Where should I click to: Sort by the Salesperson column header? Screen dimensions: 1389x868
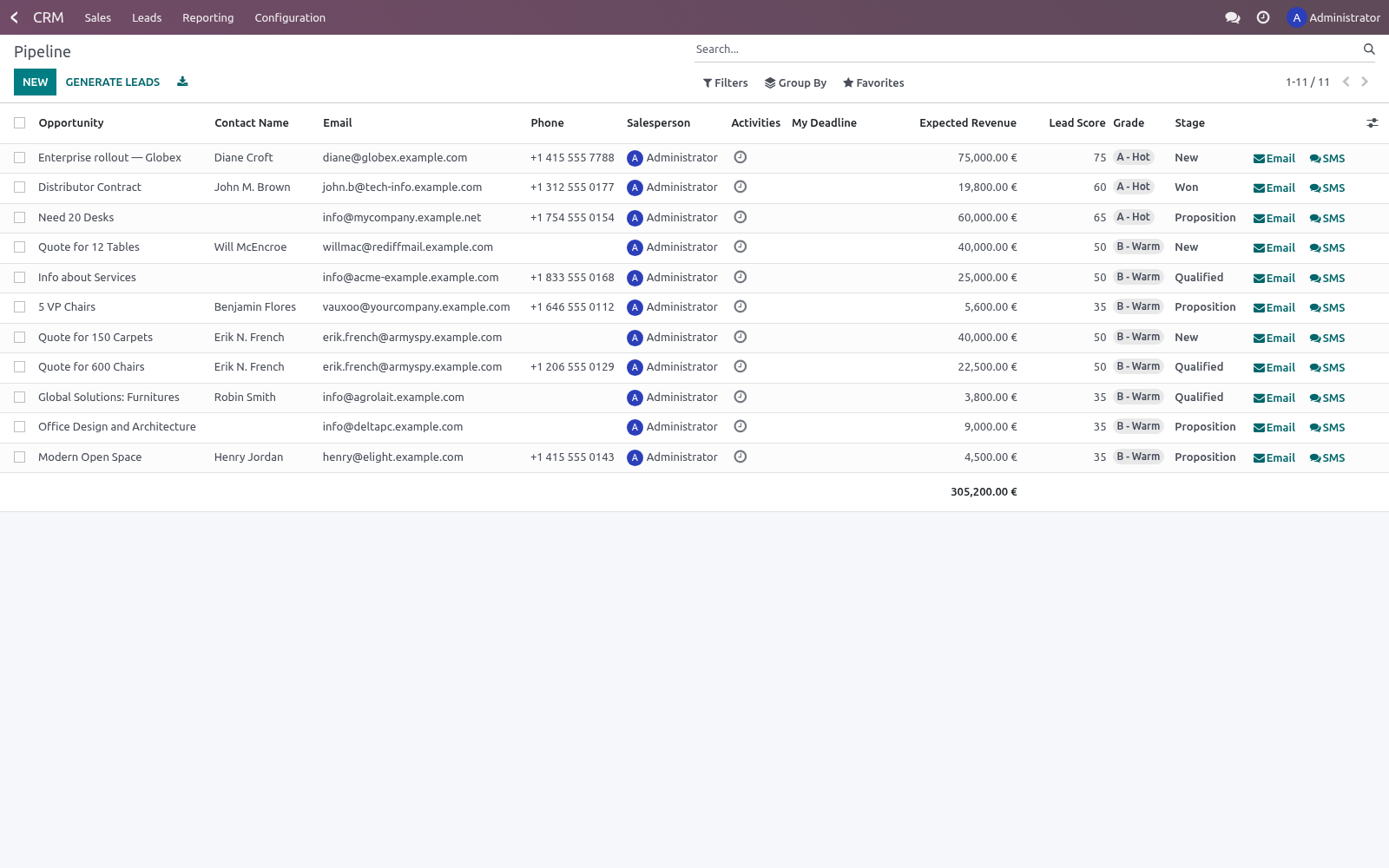coord(658,123)
